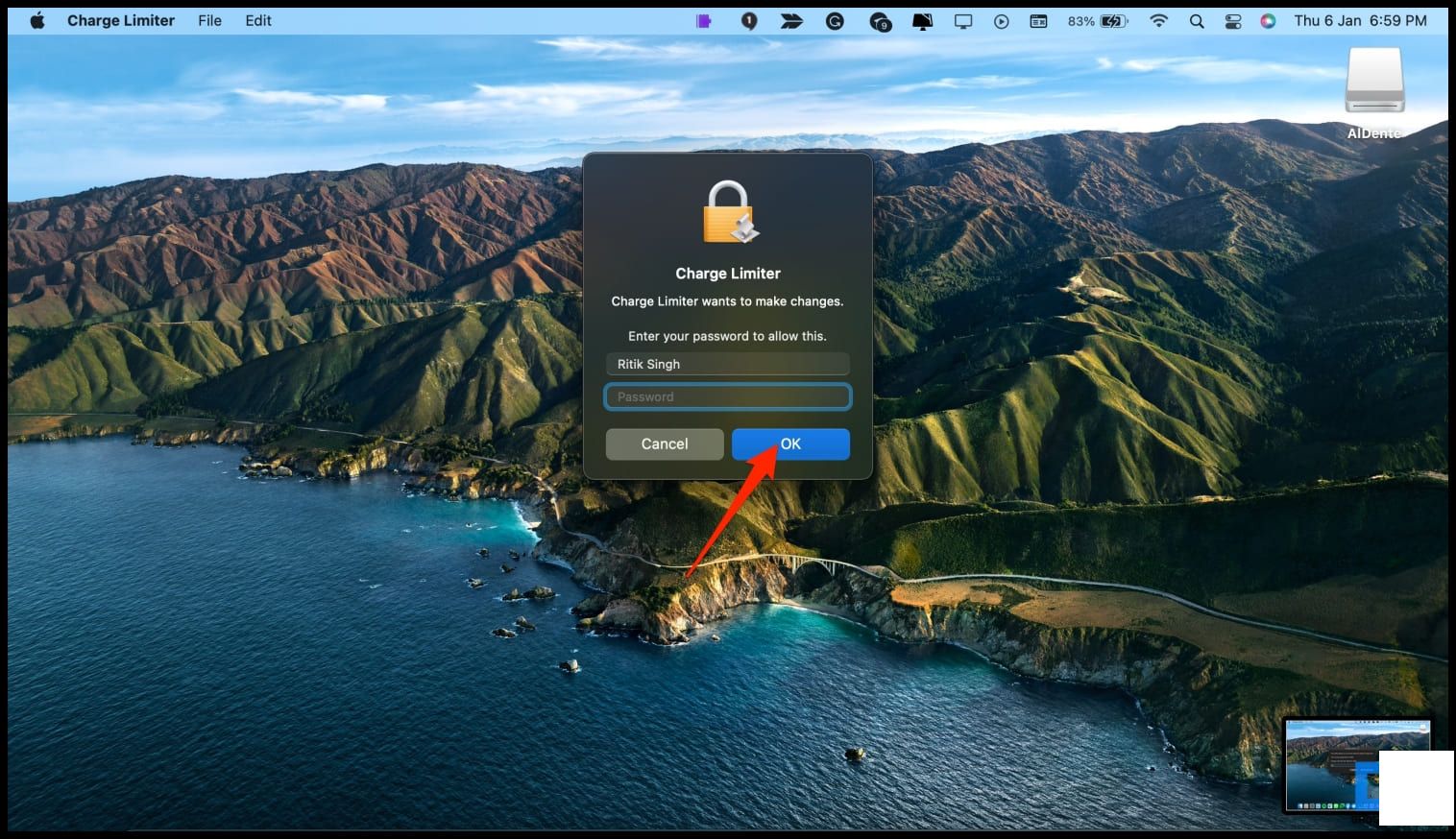
Task: Open the Apple menu
Action: [x=36, y=20]
